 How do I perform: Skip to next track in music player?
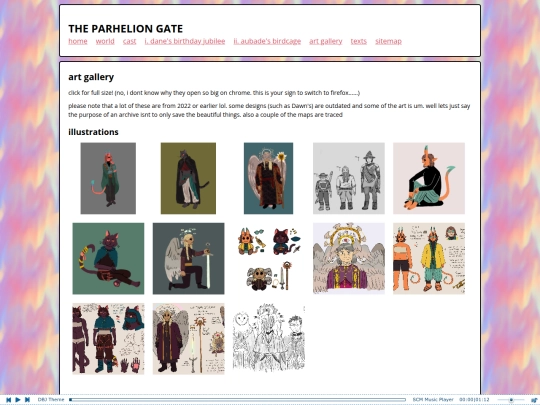pos(27,399)
